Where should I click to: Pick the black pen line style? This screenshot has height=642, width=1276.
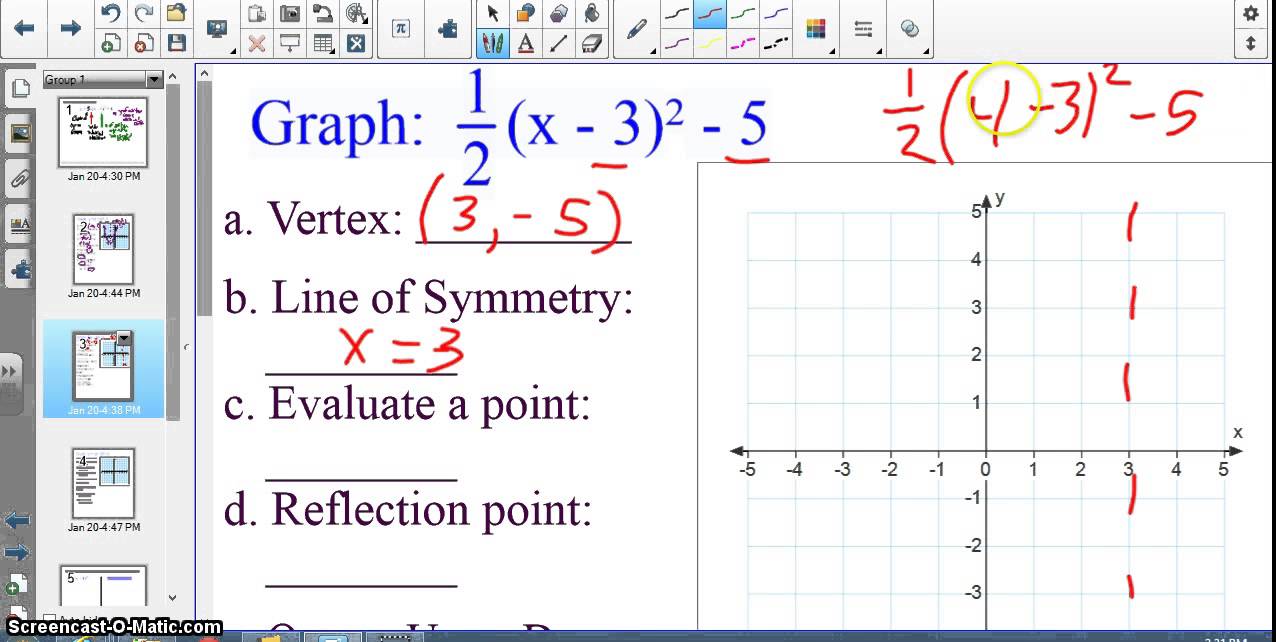pyautogui.click(x=678, y=14)
